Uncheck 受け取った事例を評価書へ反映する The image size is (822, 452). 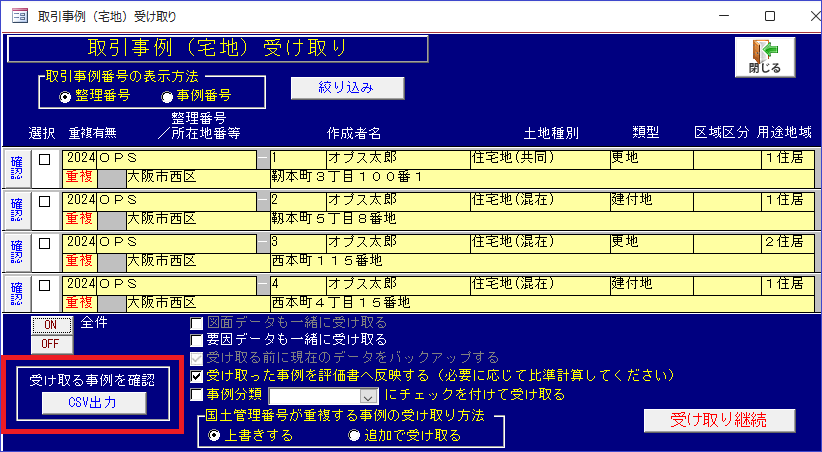click(198, 376)
